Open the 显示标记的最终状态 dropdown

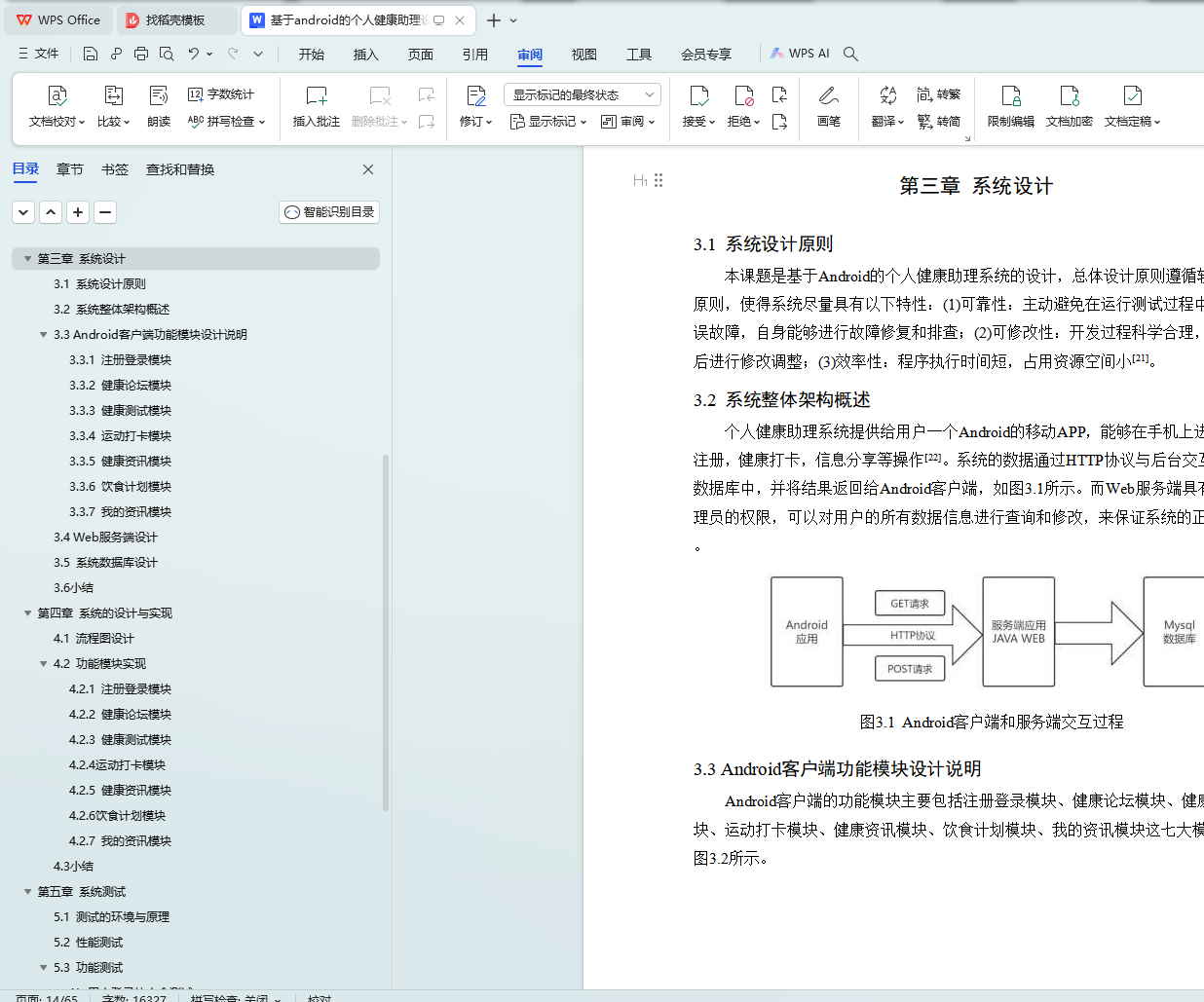(x=583, y=94)
